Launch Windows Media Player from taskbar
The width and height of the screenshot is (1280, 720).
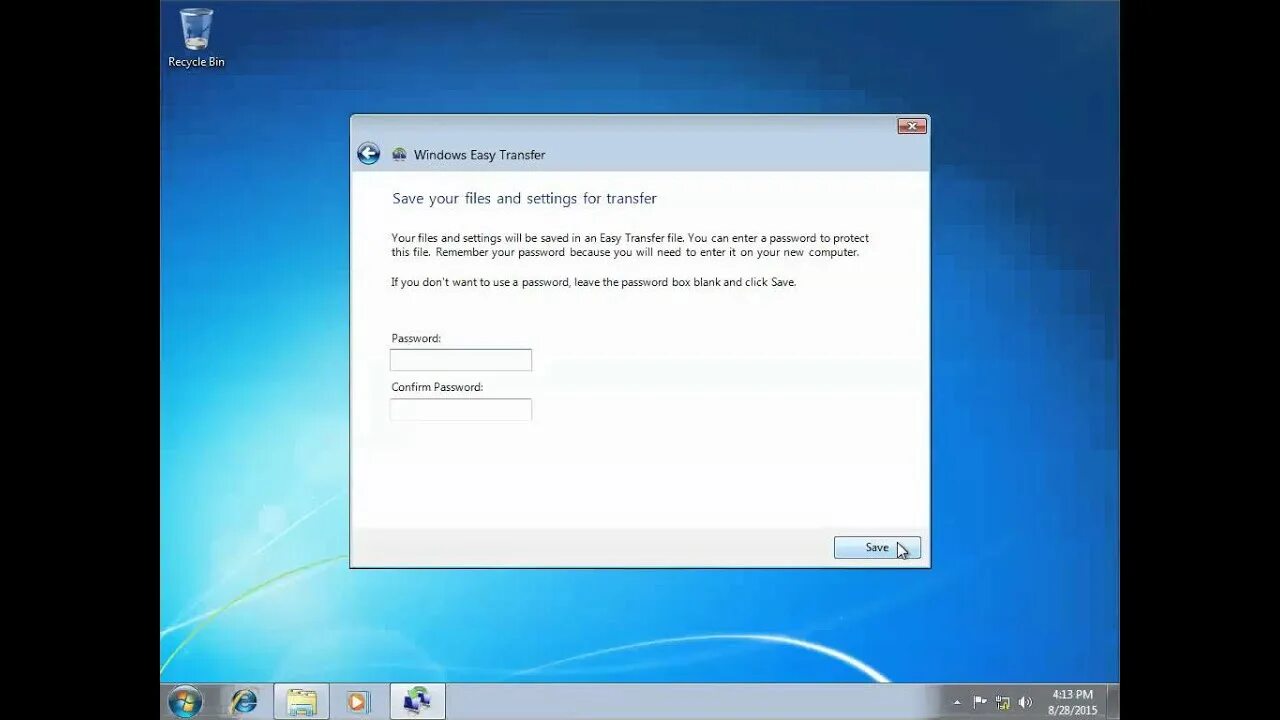point(358,702)
